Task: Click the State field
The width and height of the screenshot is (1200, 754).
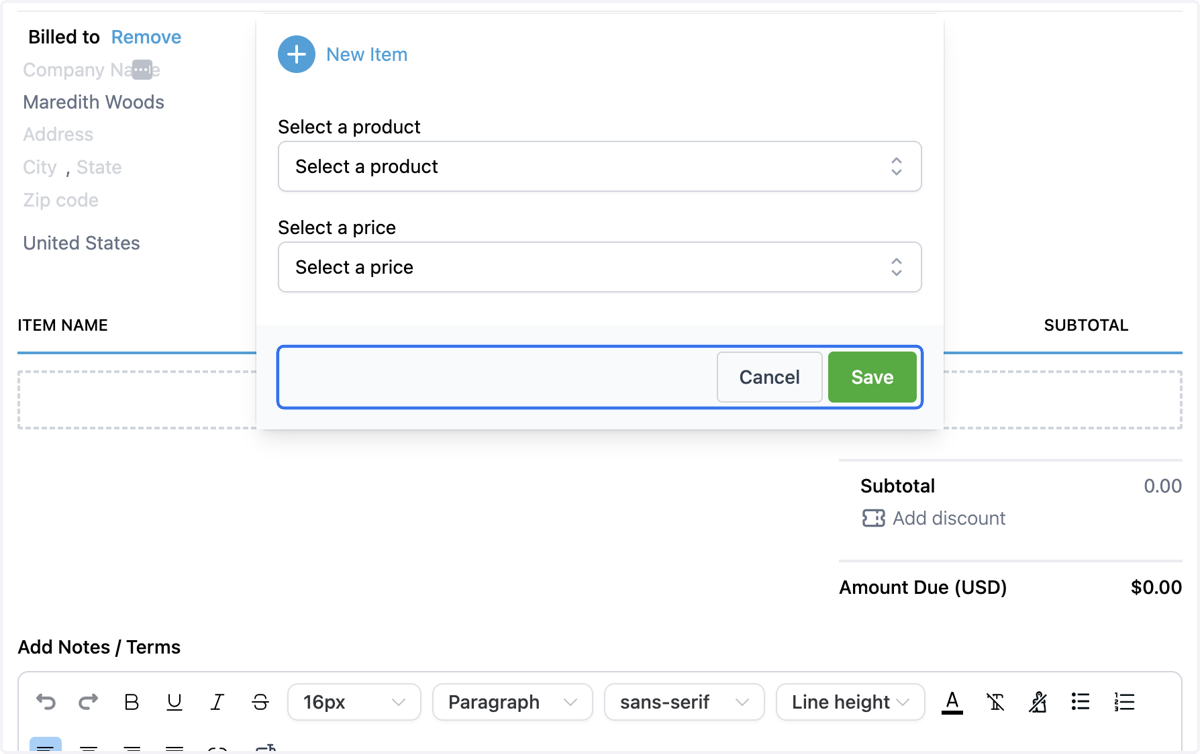Action: [99, 167]
